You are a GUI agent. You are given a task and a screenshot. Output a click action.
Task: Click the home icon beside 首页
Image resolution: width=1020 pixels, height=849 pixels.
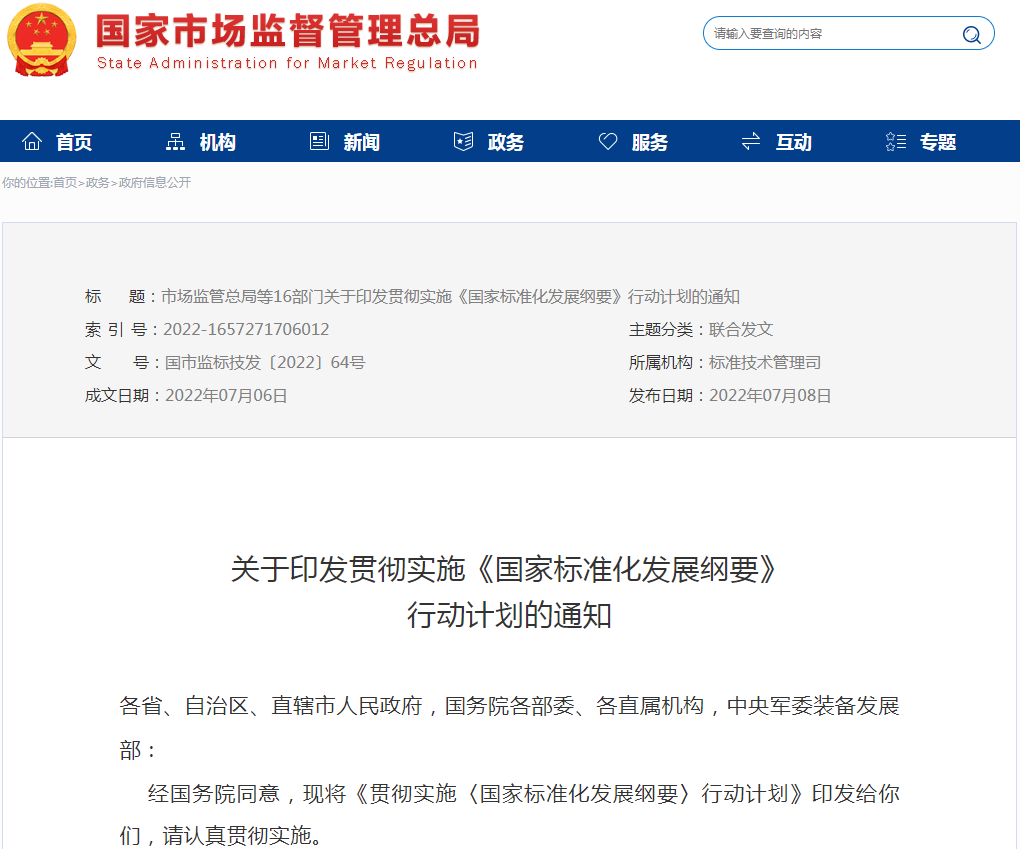click(x=33, y=140)
